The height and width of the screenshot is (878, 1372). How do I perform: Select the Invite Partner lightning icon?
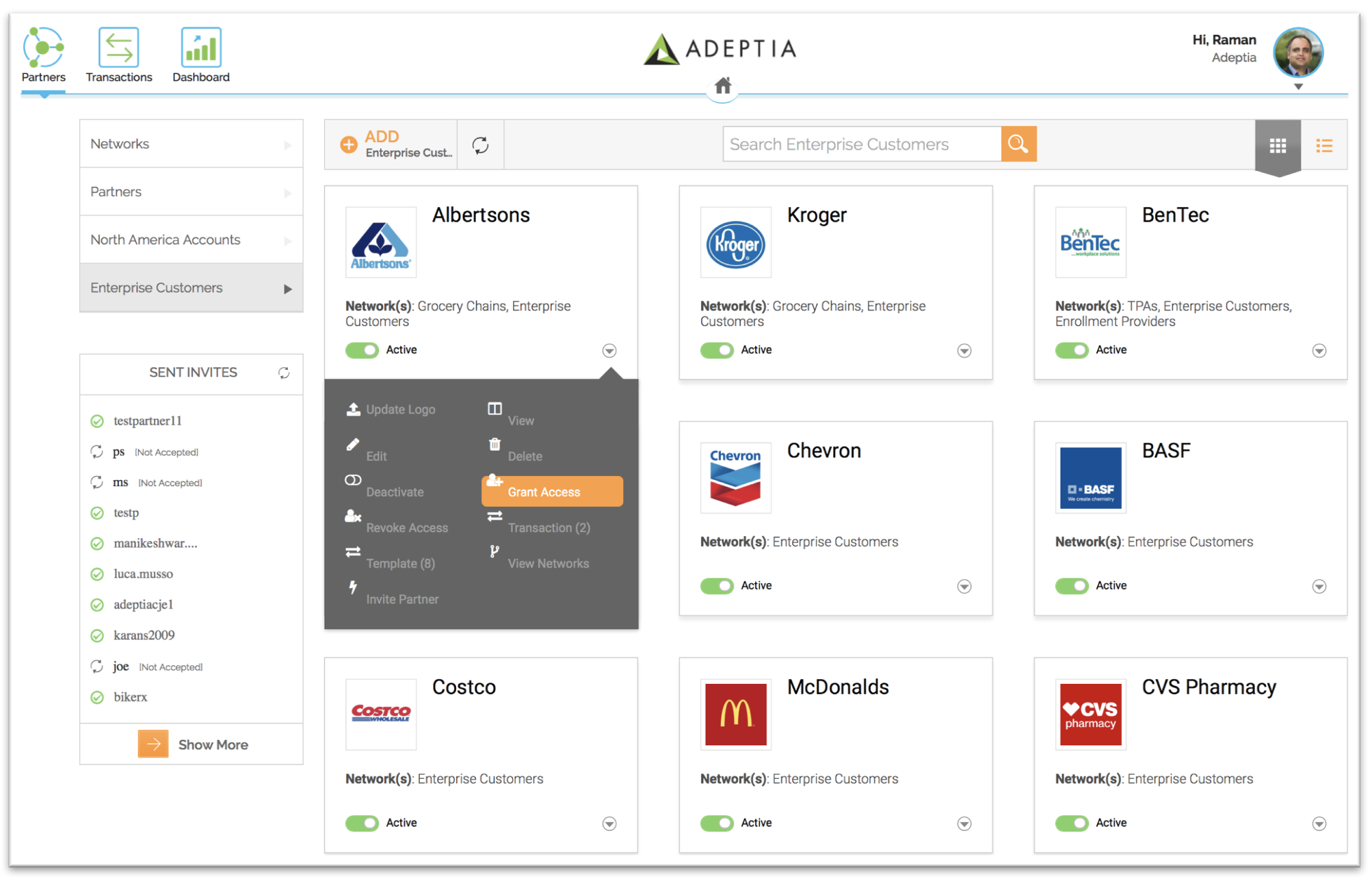tap(352, 588)
